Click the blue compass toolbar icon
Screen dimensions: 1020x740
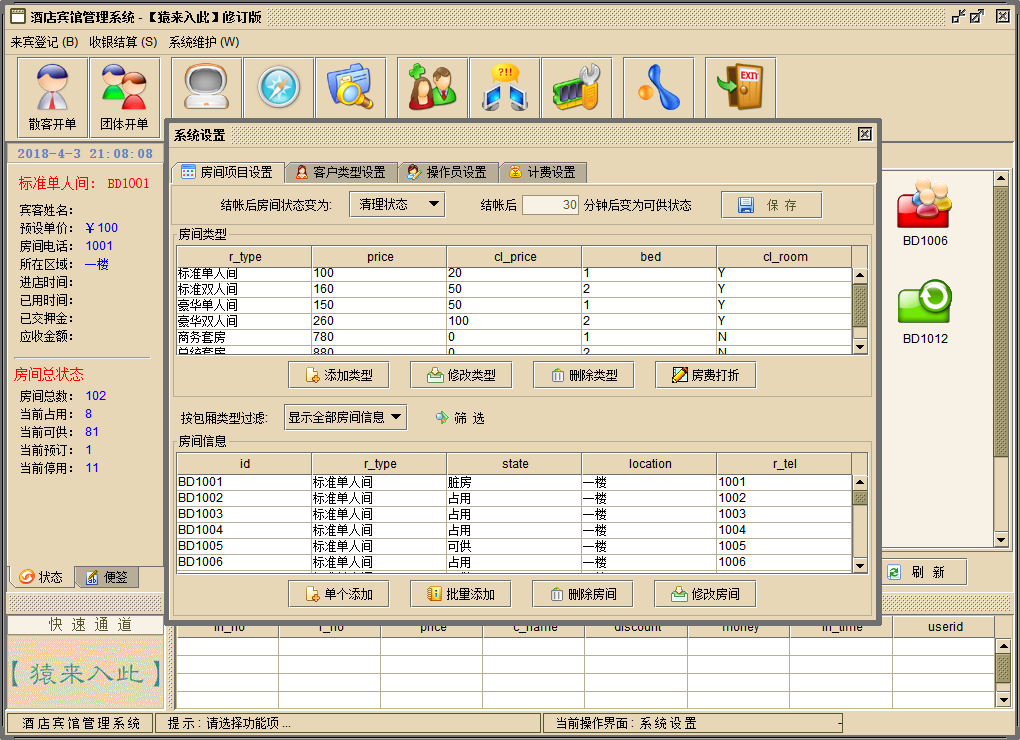[x=278, y=88]
